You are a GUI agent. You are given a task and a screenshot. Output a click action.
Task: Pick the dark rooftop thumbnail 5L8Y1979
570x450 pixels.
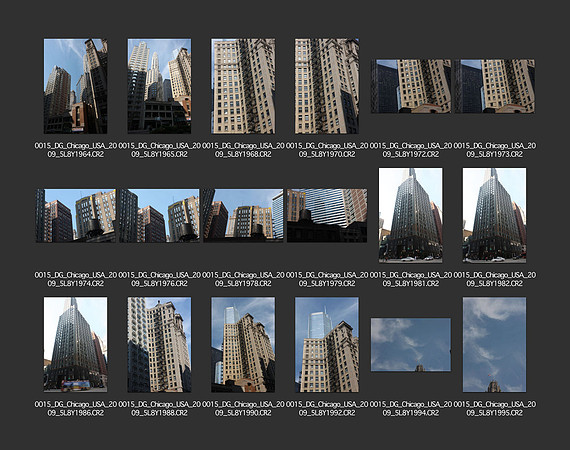327,216
